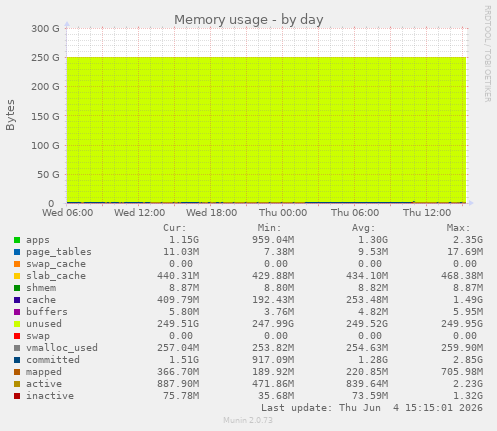Image resolution: width=497 pixels, height=431 pixels.
Task: Click the inactive max value '1.32G'
Action: coord(468,396)
